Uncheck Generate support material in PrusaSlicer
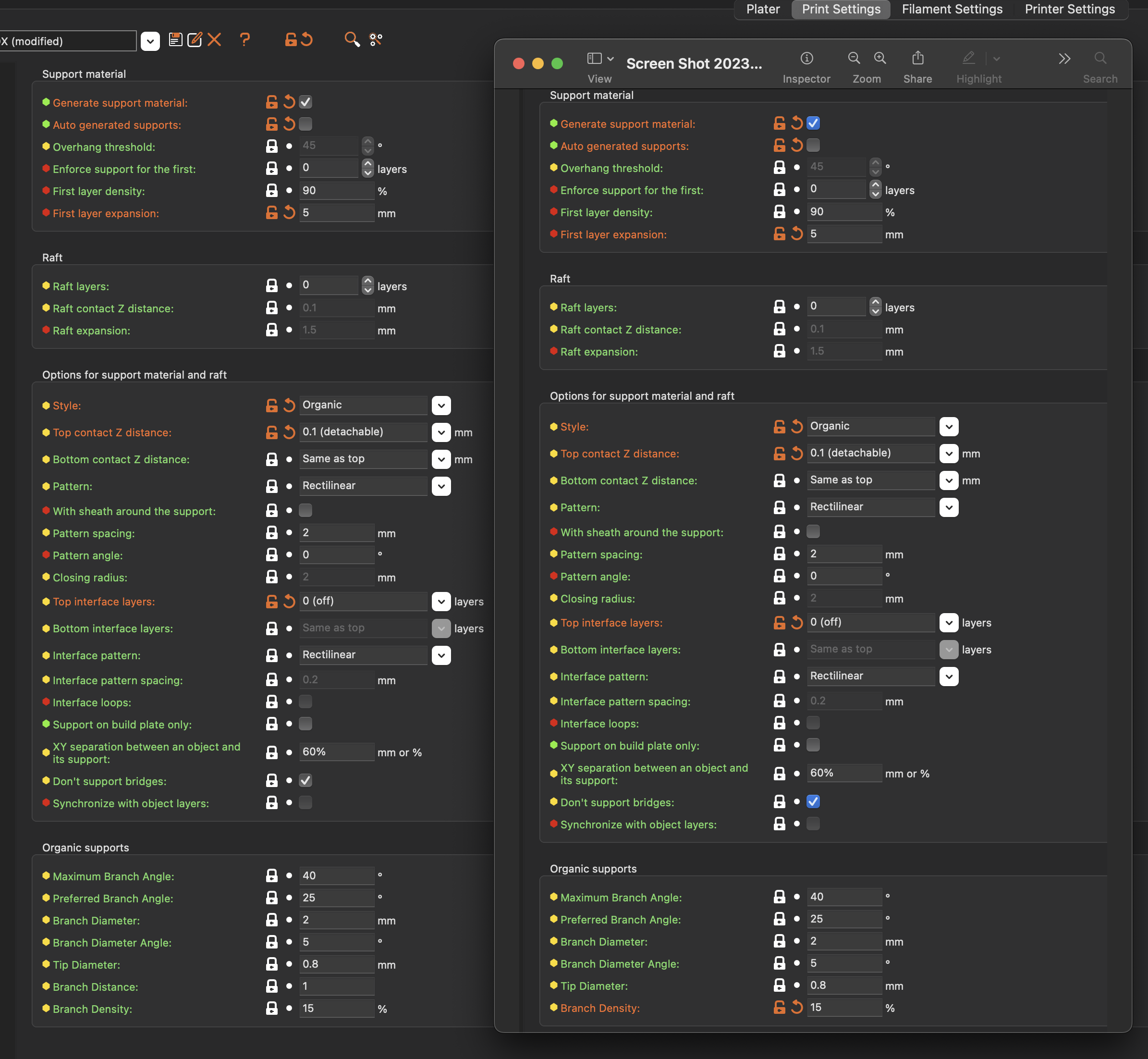 [x=306, y=102]
